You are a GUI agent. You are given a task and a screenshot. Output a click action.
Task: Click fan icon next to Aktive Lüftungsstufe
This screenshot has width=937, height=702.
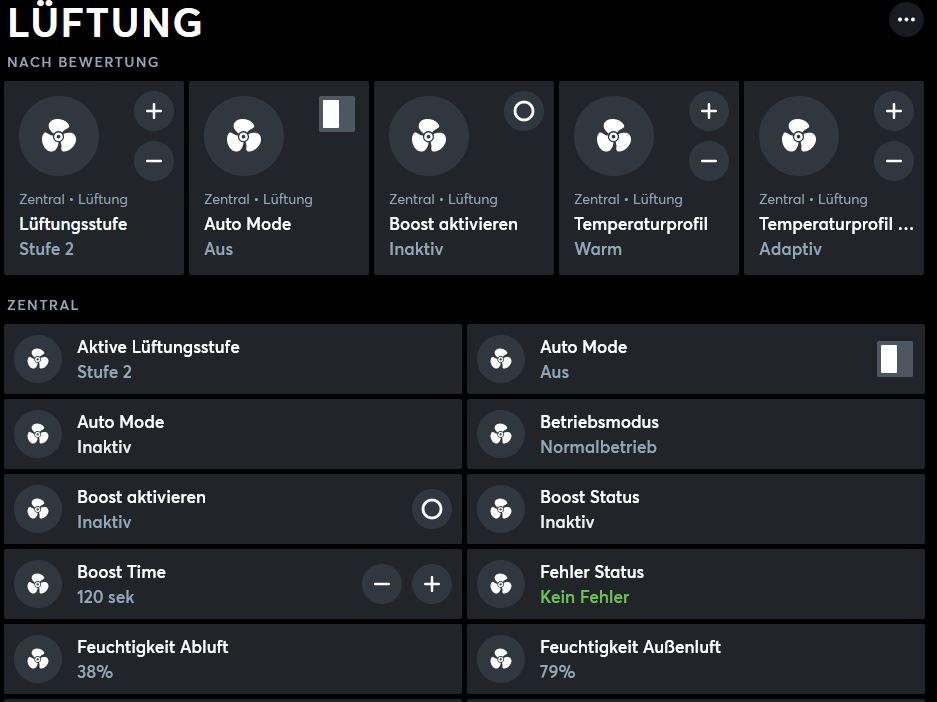pyautogui.click(x=38, y=359)
